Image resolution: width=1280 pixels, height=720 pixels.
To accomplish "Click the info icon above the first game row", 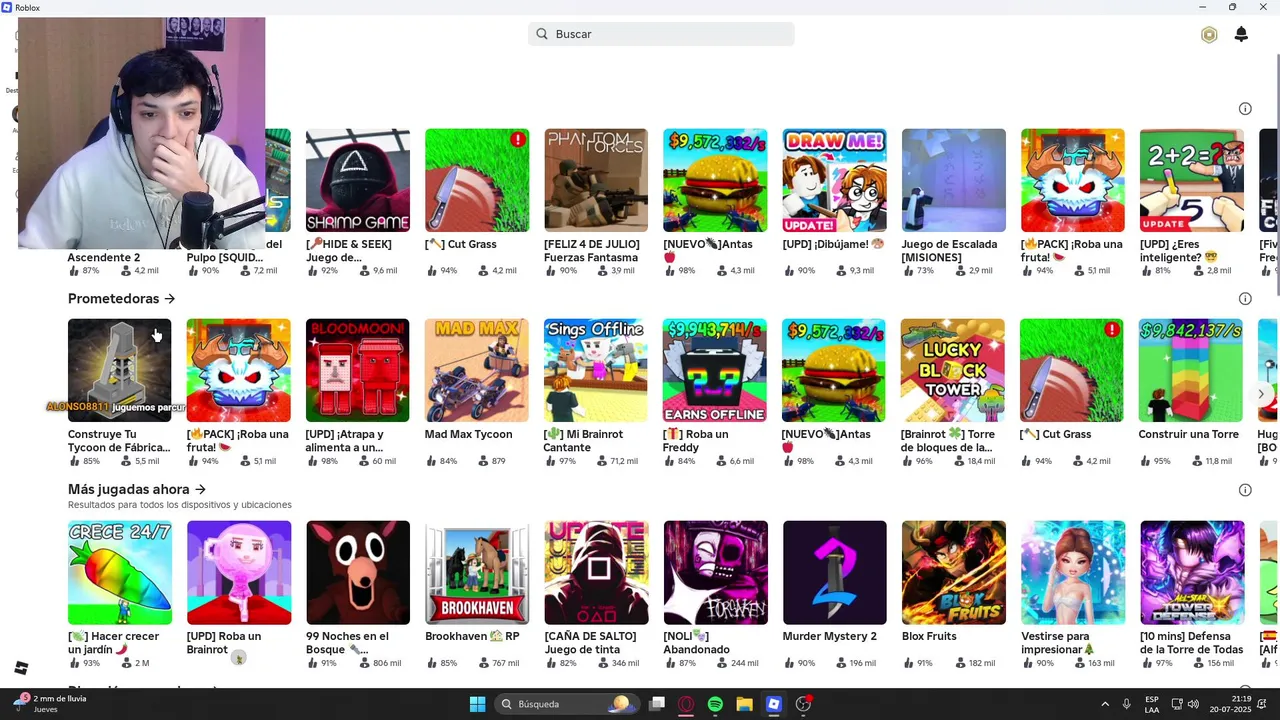I will (x=1245, y=109).
